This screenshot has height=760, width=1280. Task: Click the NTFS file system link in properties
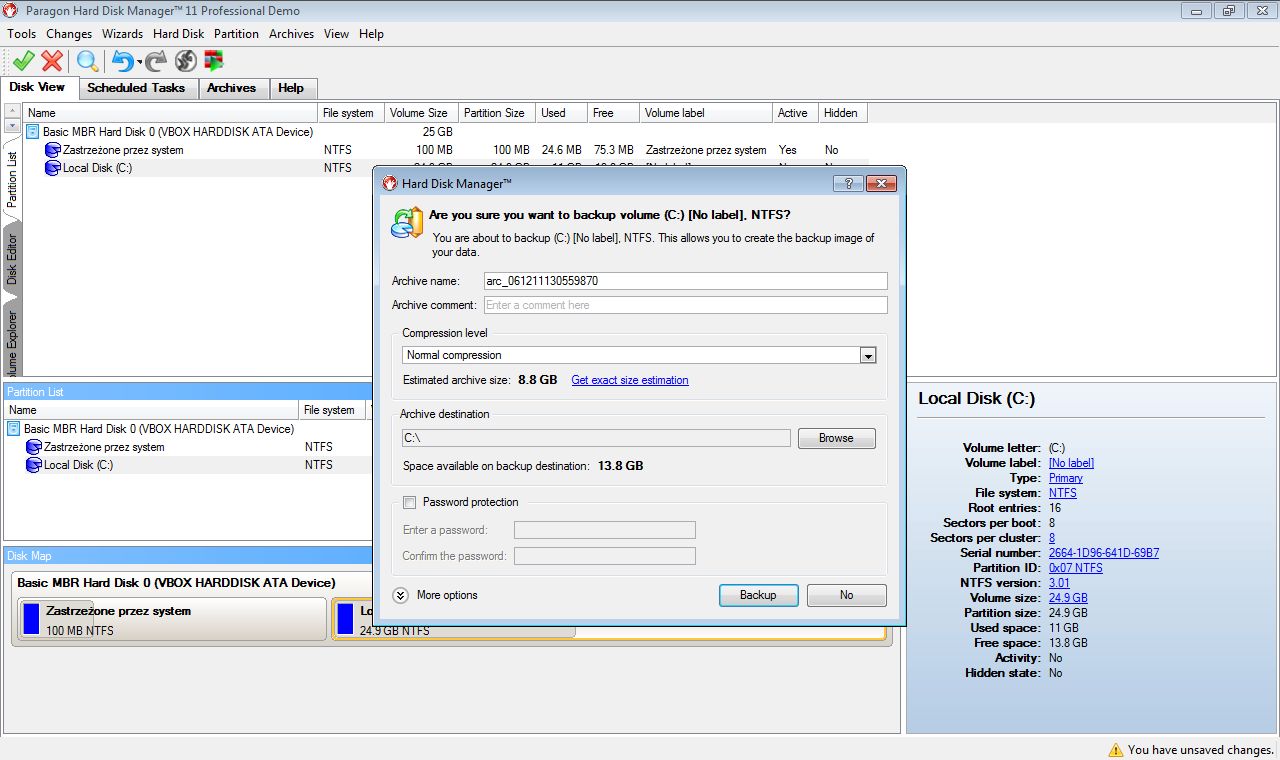(1063, 493)
